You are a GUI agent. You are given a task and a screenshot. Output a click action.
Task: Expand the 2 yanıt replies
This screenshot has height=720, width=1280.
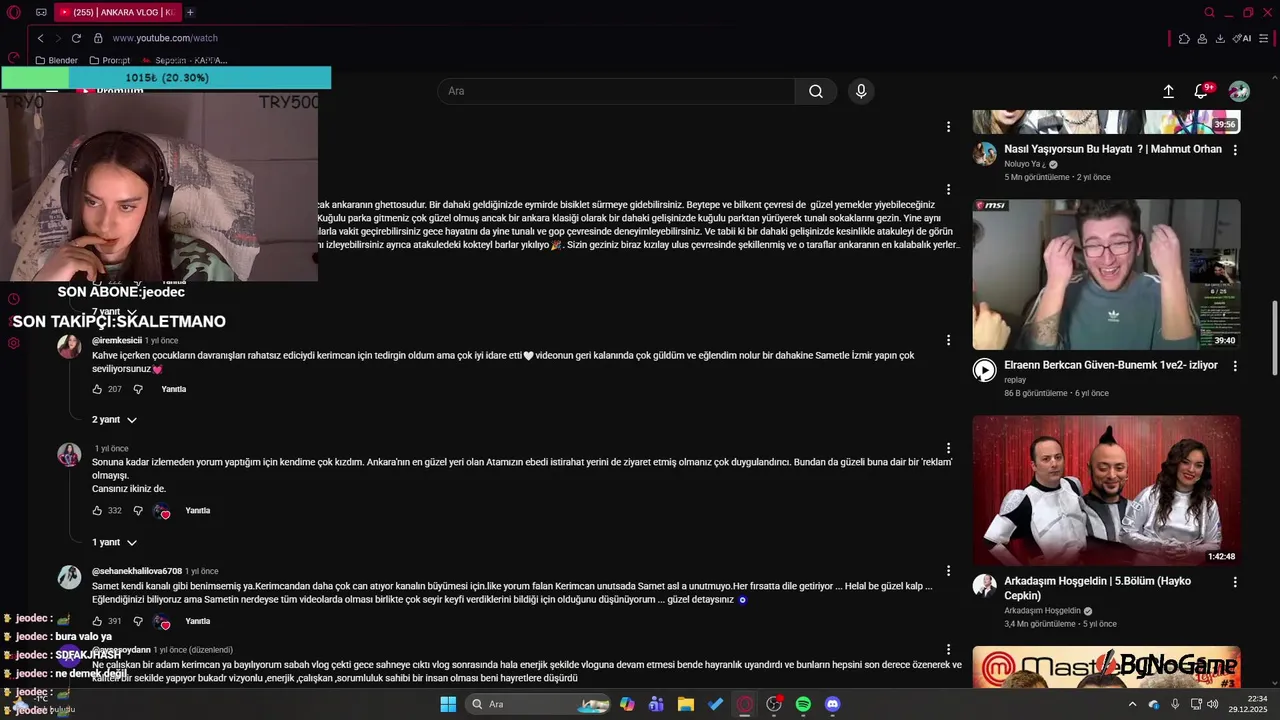[x=114, y=420]
